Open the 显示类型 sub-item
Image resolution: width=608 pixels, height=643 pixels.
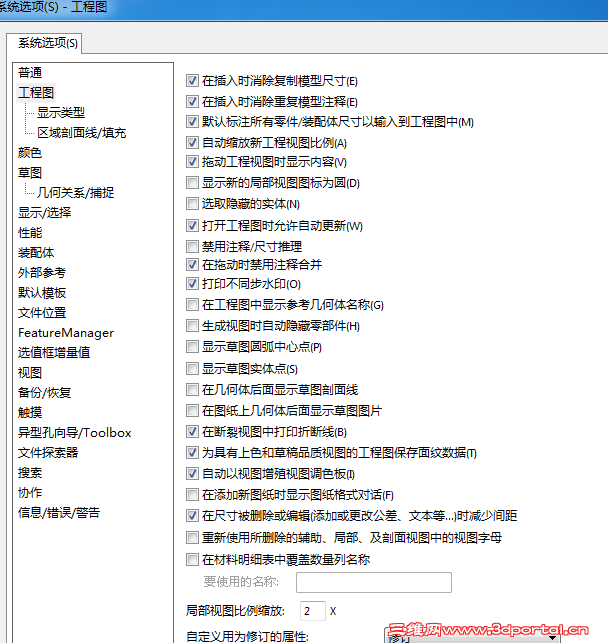coord(61,112)
